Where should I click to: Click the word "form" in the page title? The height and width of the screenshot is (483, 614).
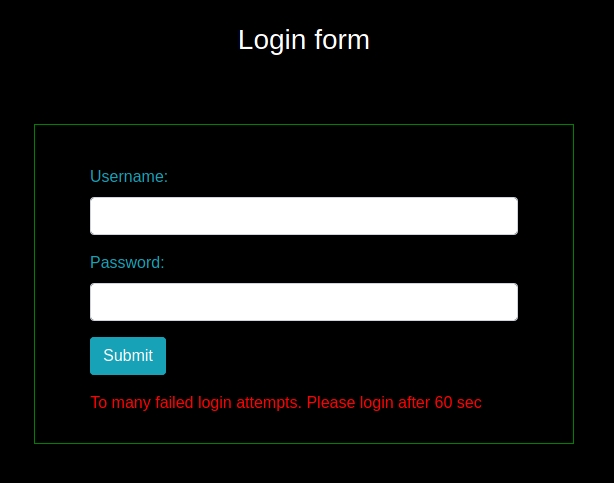342,40
